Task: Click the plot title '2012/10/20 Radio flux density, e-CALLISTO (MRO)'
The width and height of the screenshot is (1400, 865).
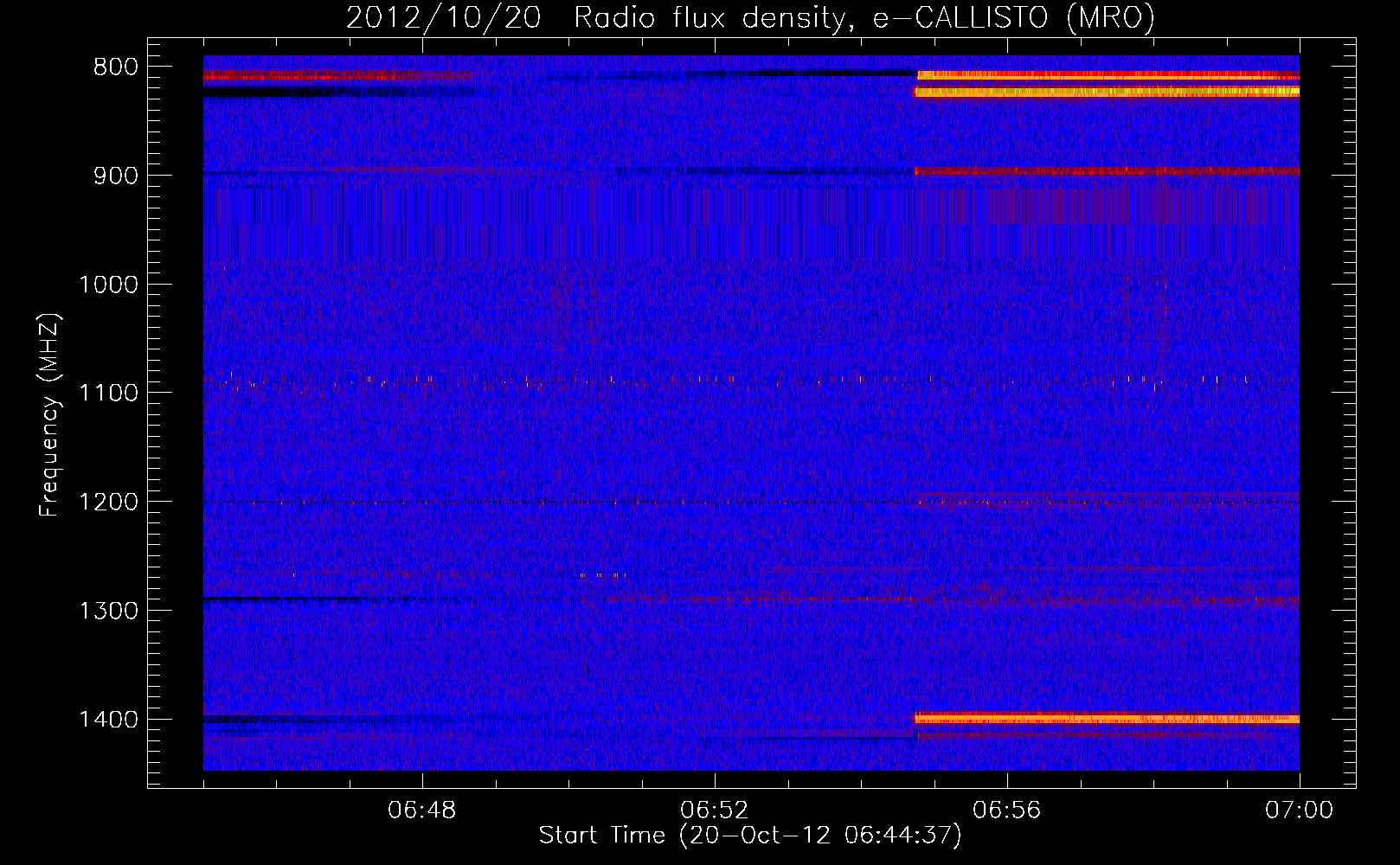Action: 750,18
